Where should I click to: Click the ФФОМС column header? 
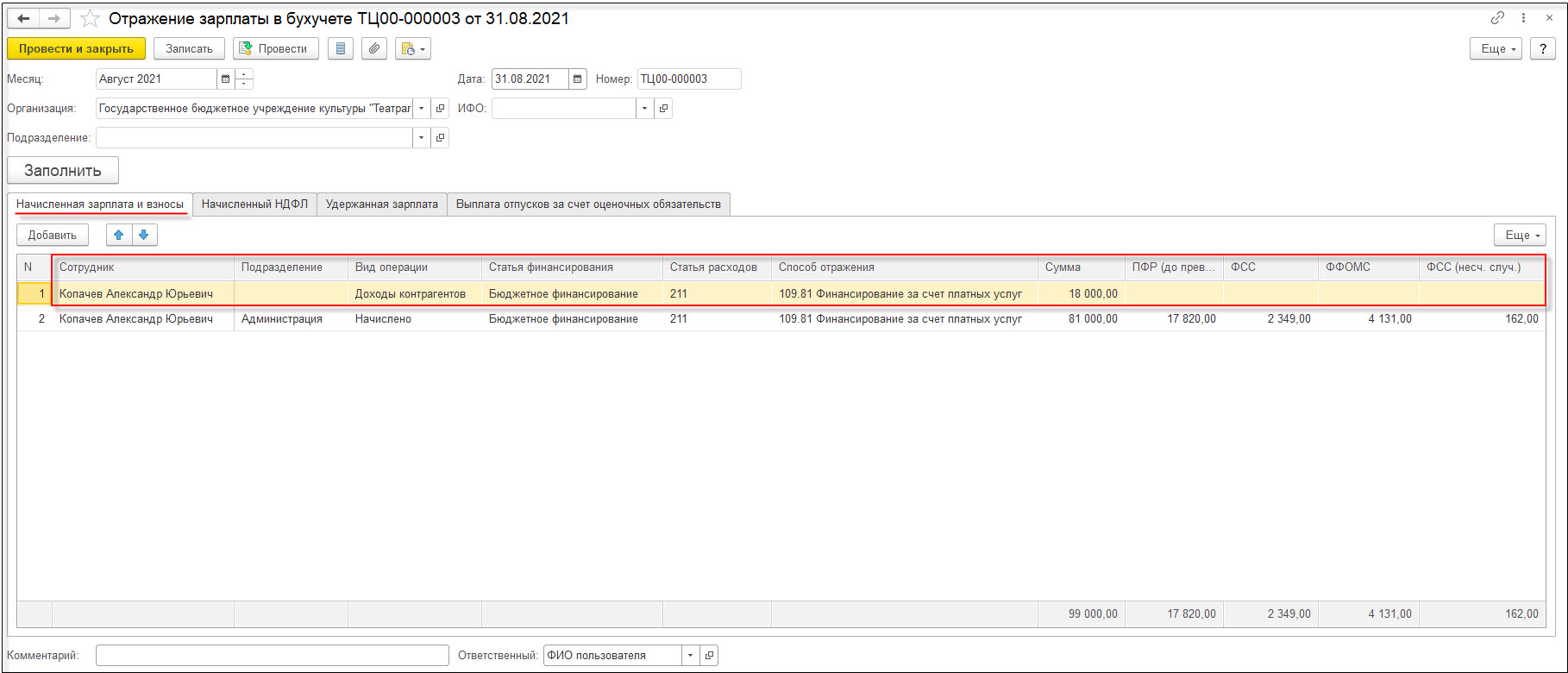click(x=1369, y=267)
